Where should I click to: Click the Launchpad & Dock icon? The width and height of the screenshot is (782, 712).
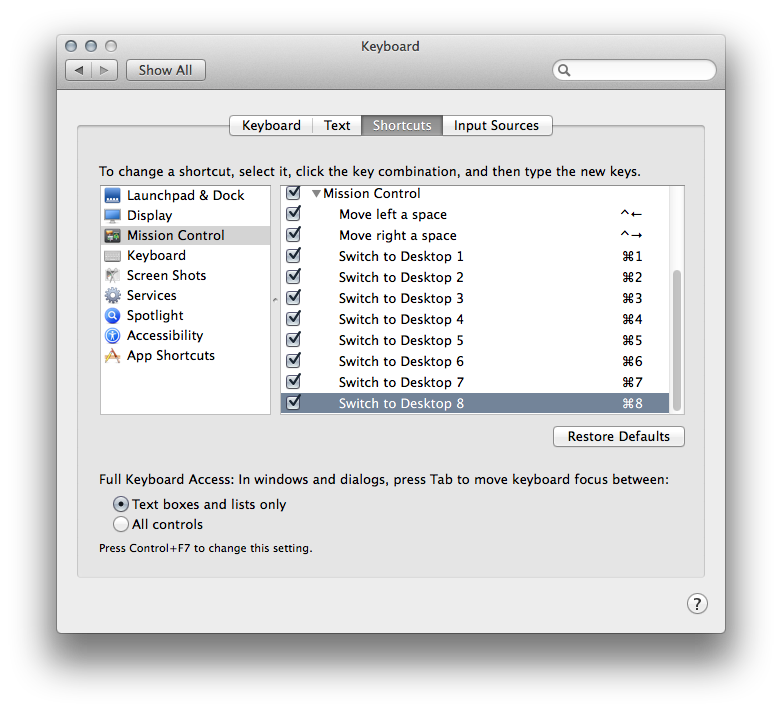tap(112, 195)
